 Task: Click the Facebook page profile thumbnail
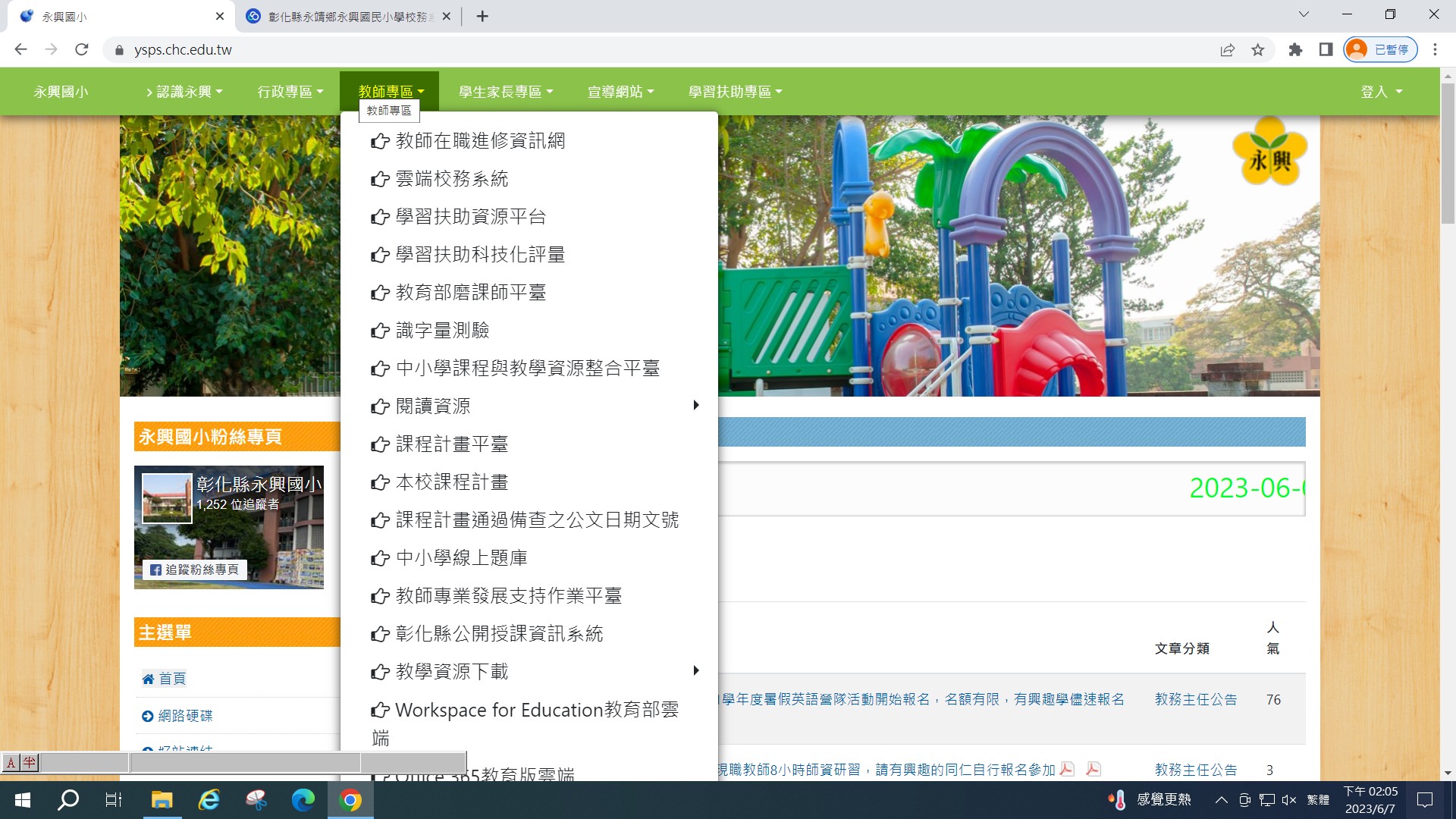pos(167,498)
